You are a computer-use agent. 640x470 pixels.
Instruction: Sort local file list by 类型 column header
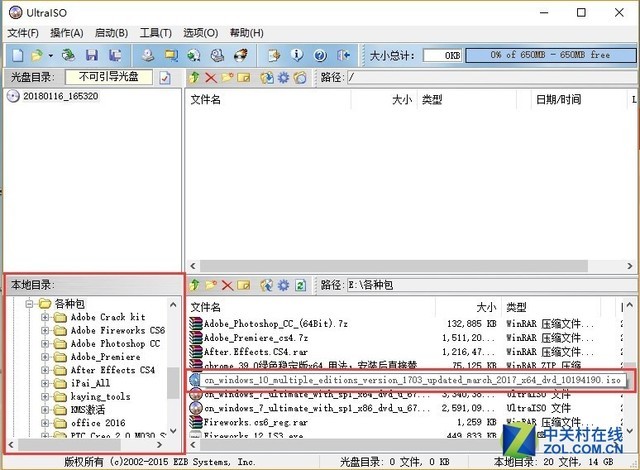(x=516, y=307)
